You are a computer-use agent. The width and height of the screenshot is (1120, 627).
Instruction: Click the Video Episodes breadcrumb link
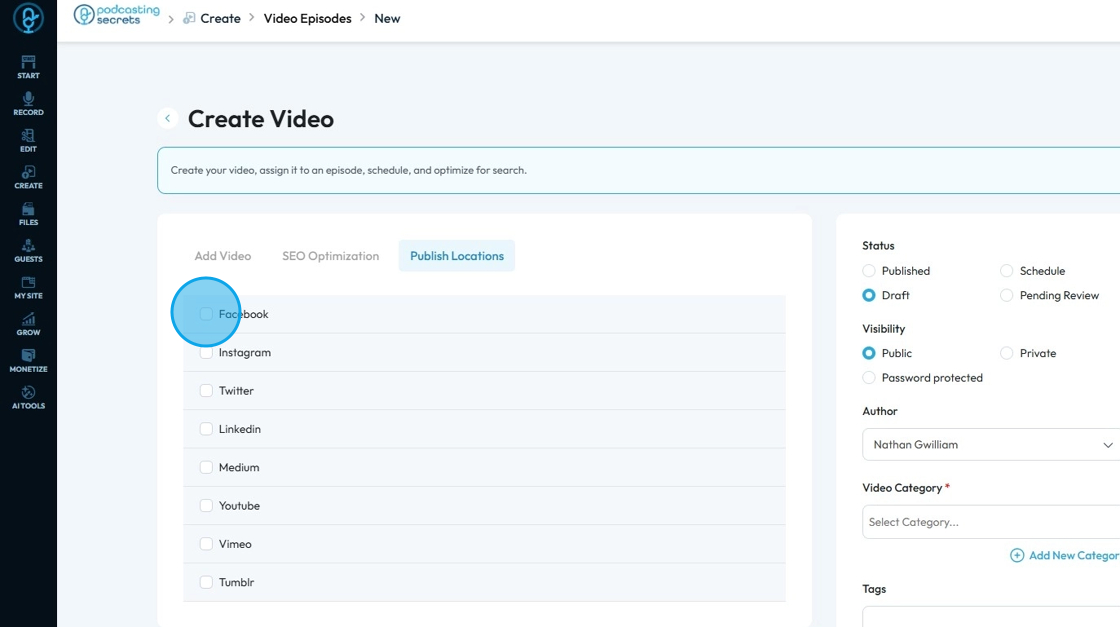click(x=307, y=19)
